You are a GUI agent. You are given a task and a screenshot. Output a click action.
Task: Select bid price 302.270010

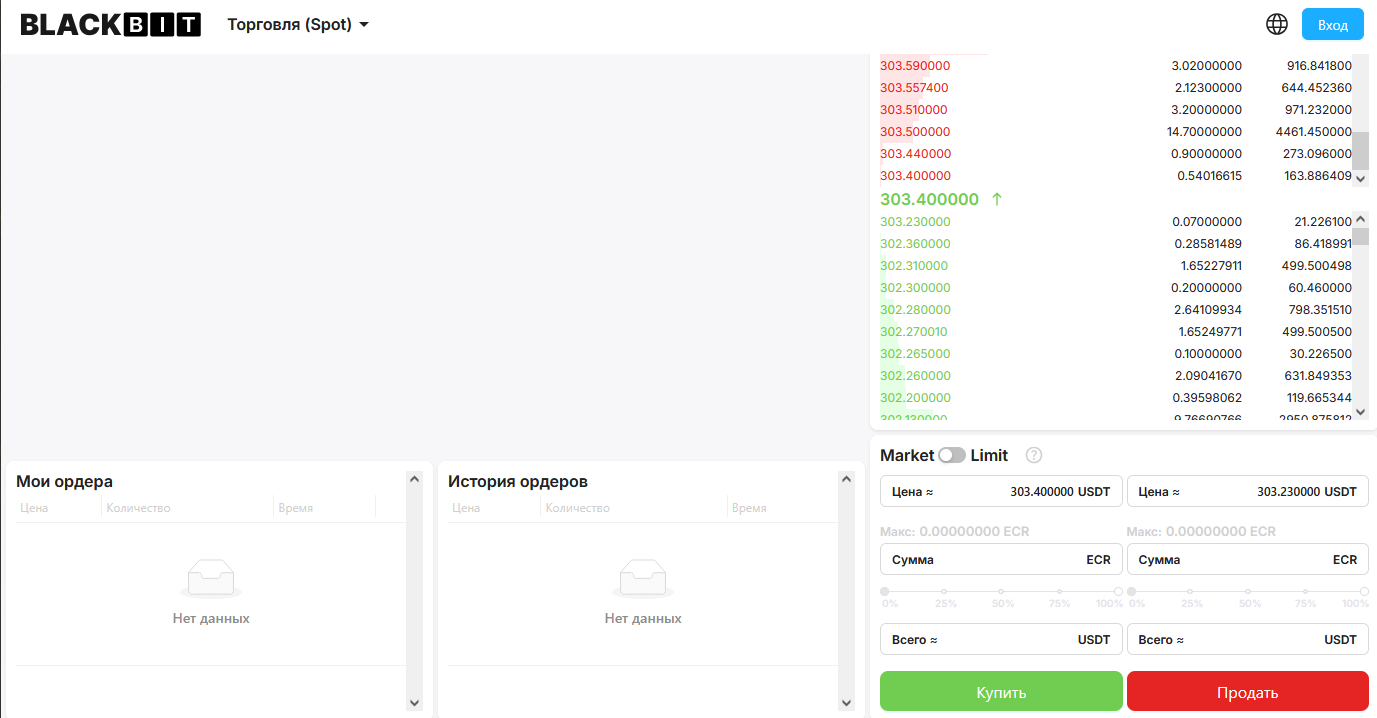pos(914,332)
